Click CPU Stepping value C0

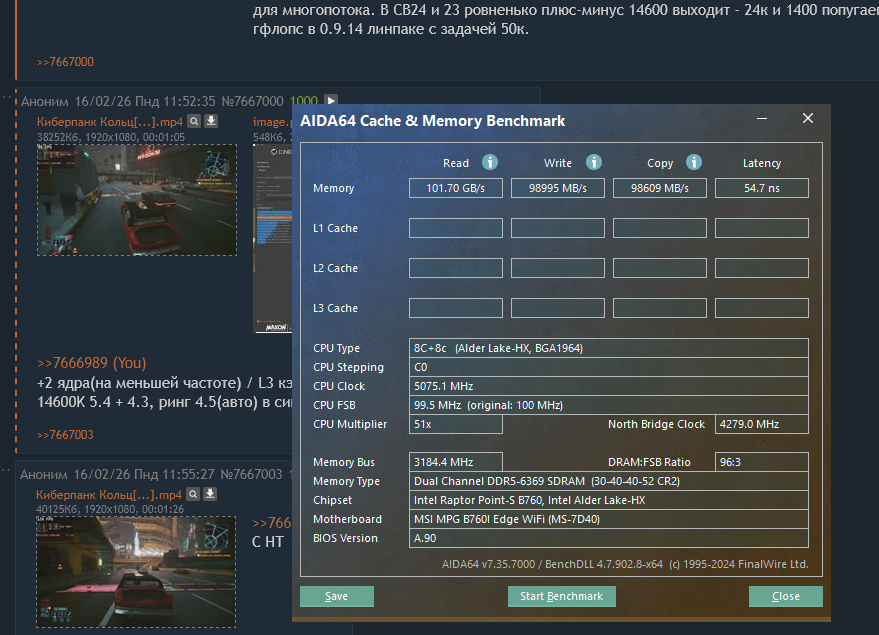609,367
